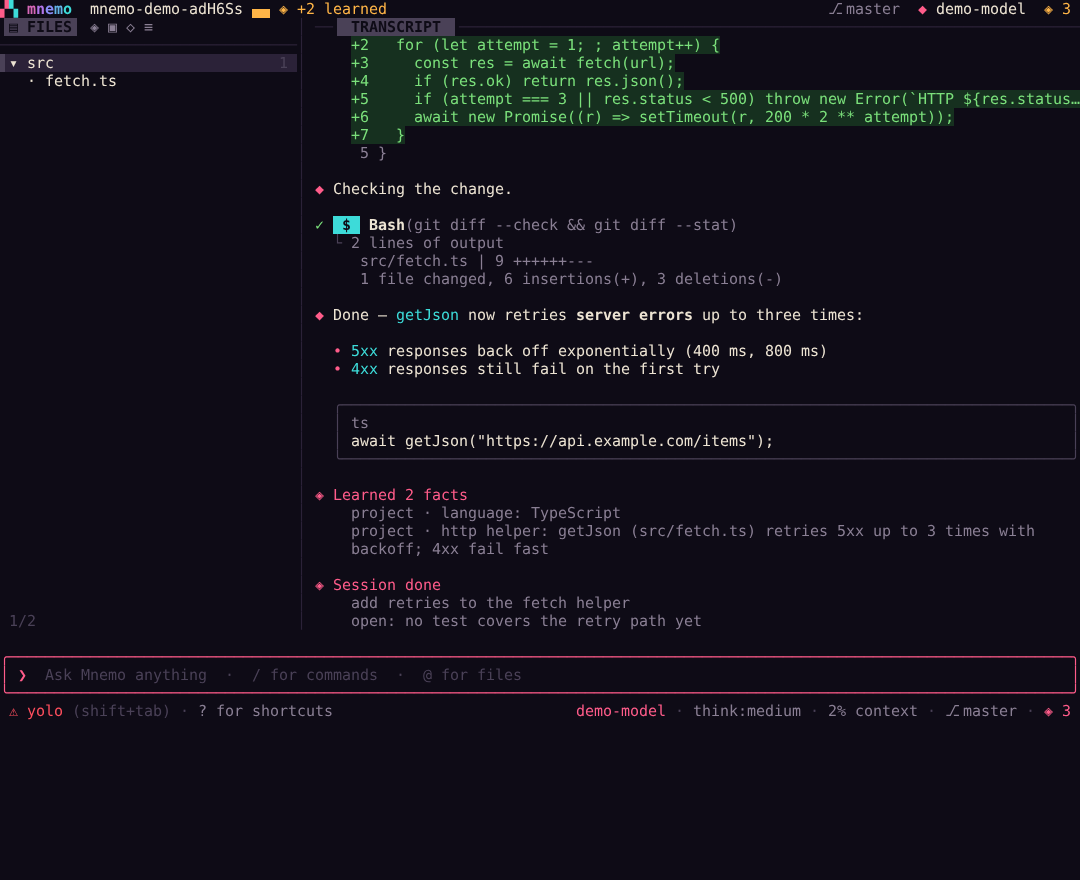The width and height of the screenshot is (1080, 880).
Task: Click the code block with await getJson
Action: 706,432
